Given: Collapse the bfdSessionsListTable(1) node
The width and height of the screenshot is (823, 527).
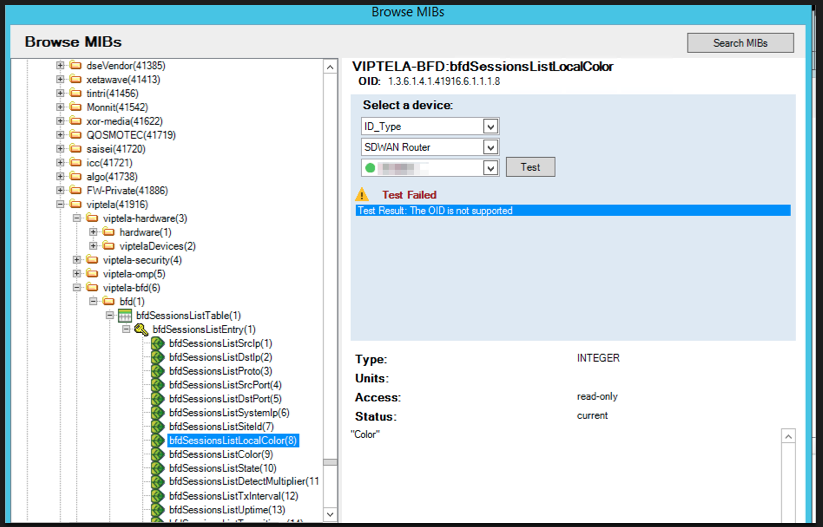Looking at the screenshot, I should point(110,315).
